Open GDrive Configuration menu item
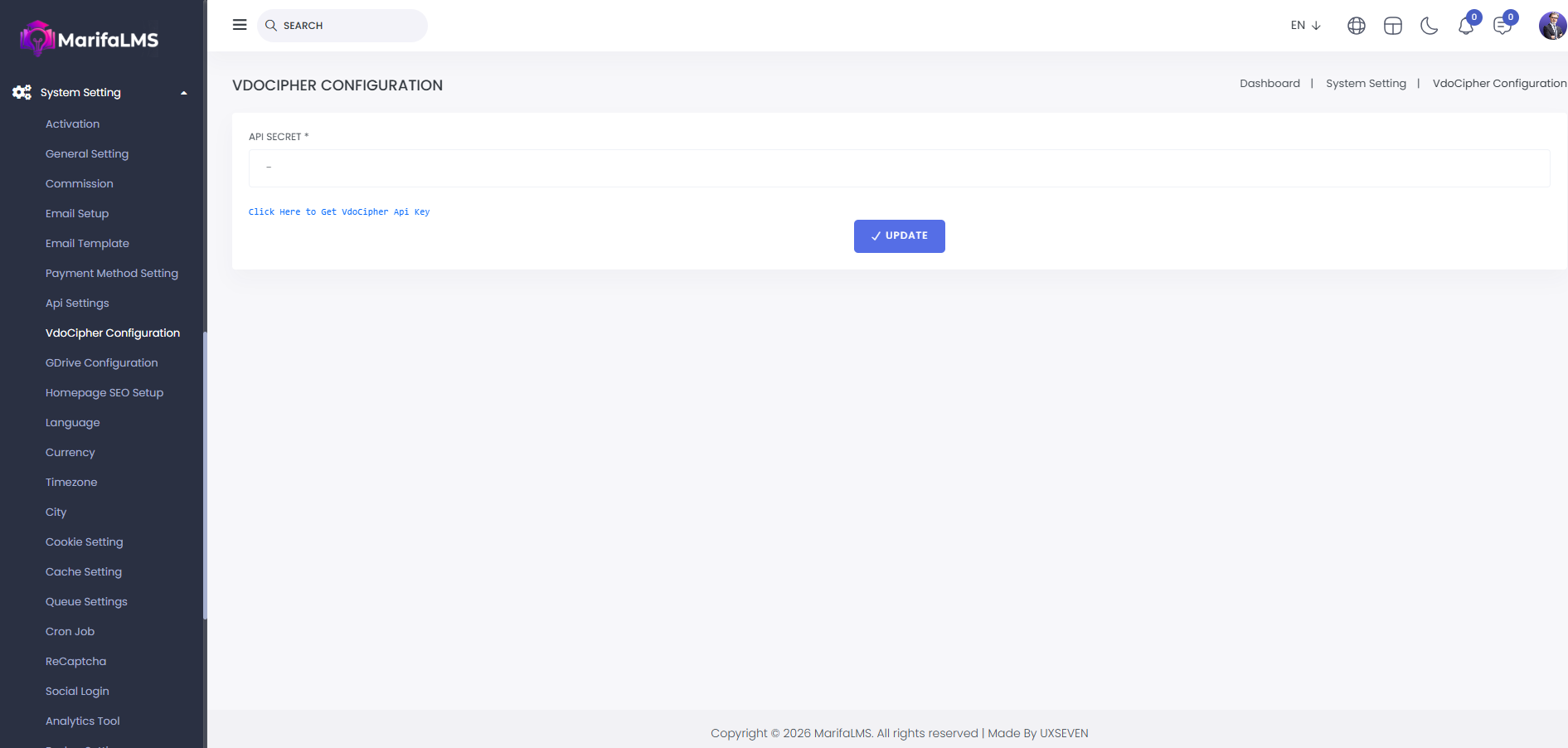Viewport: 1568px width, 748px height. (x=101, y=362)
